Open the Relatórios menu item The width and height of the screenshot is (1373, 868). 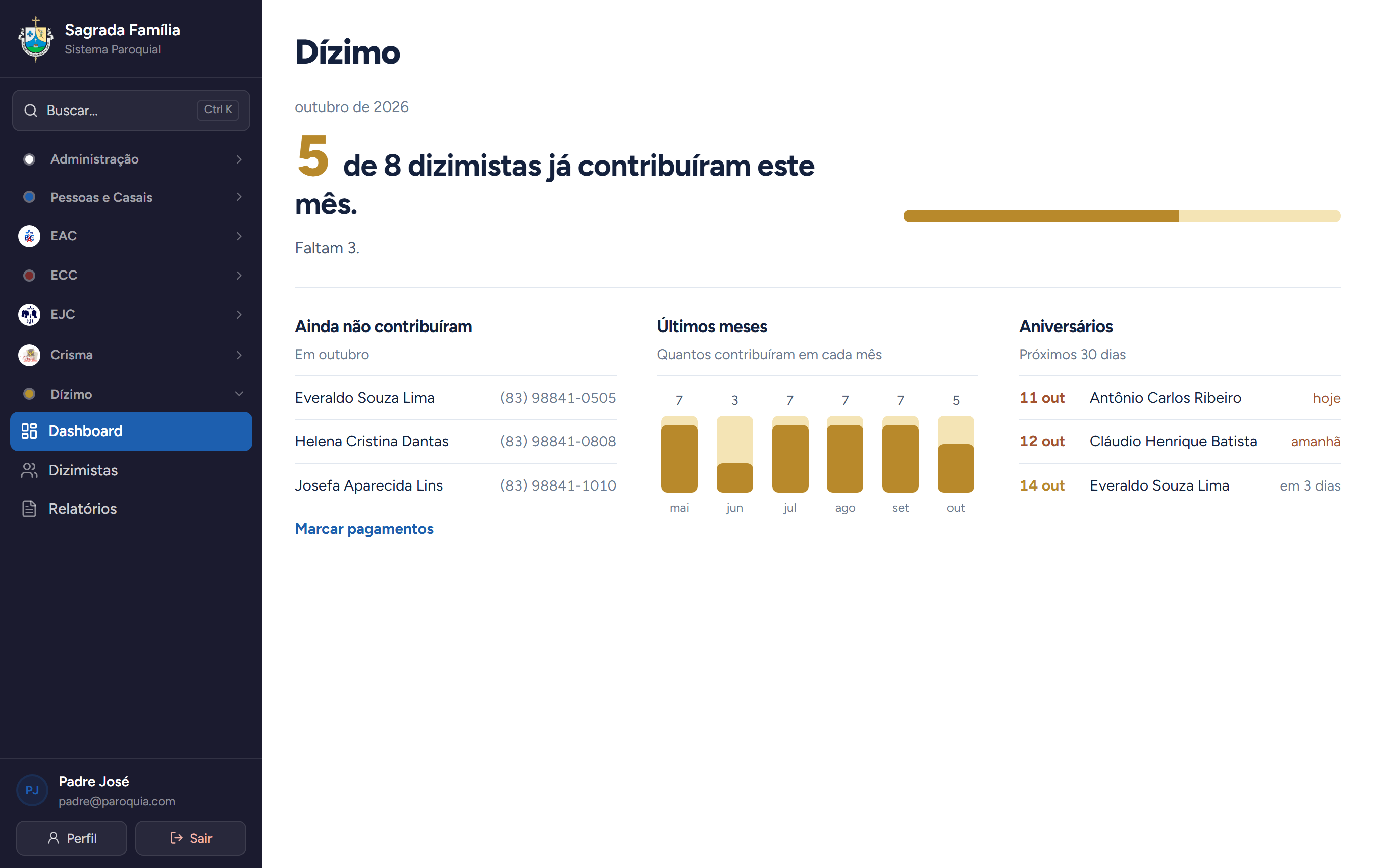coord(131,509)
